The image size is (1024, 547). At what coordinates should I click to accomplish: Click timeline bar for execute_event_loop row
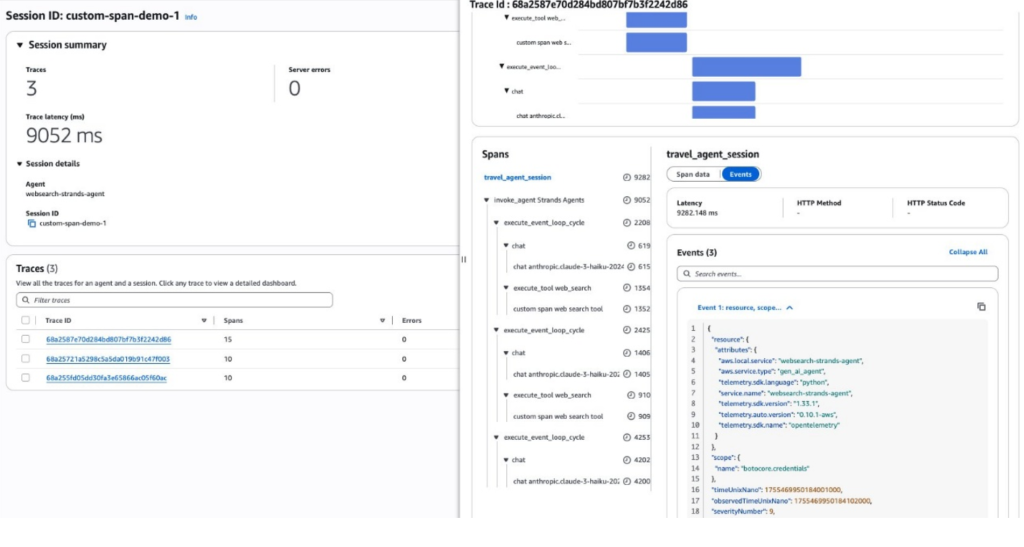point(746,67)
